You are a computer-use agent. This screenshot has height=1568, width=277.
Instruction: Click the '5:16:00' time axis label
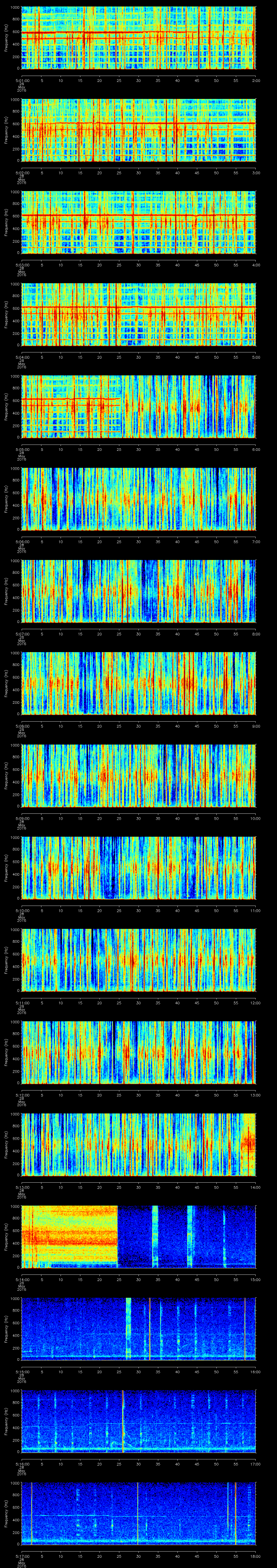22,1464
